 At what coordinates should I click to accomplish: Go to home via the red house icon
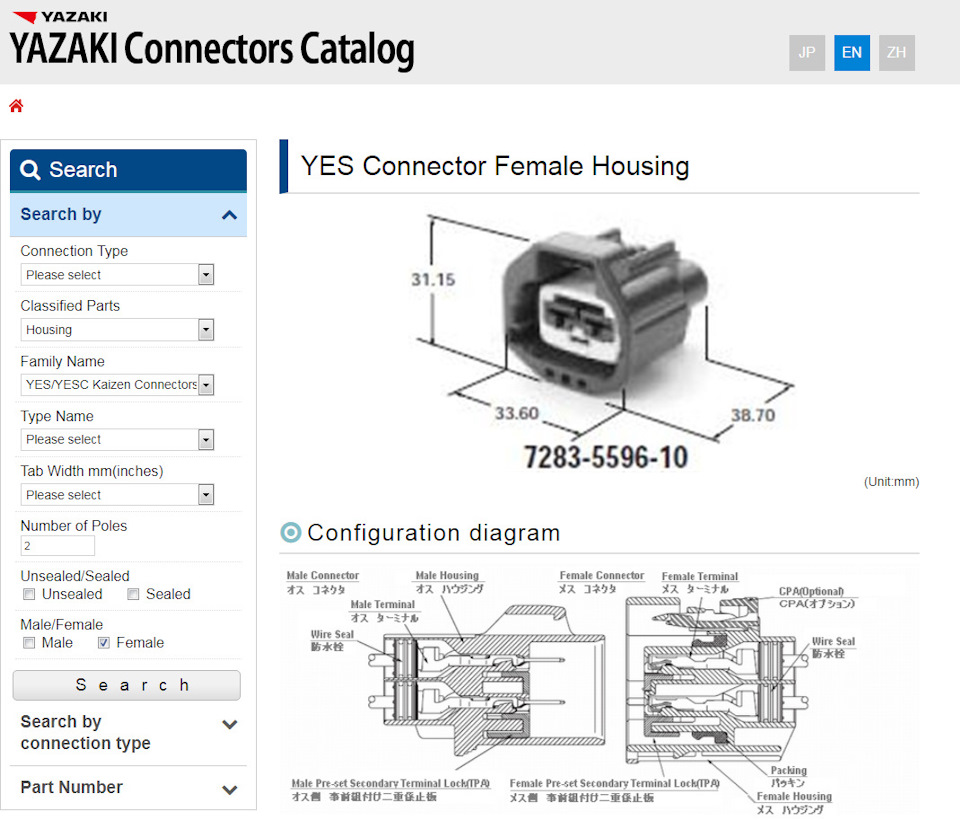tap(16, 106)
